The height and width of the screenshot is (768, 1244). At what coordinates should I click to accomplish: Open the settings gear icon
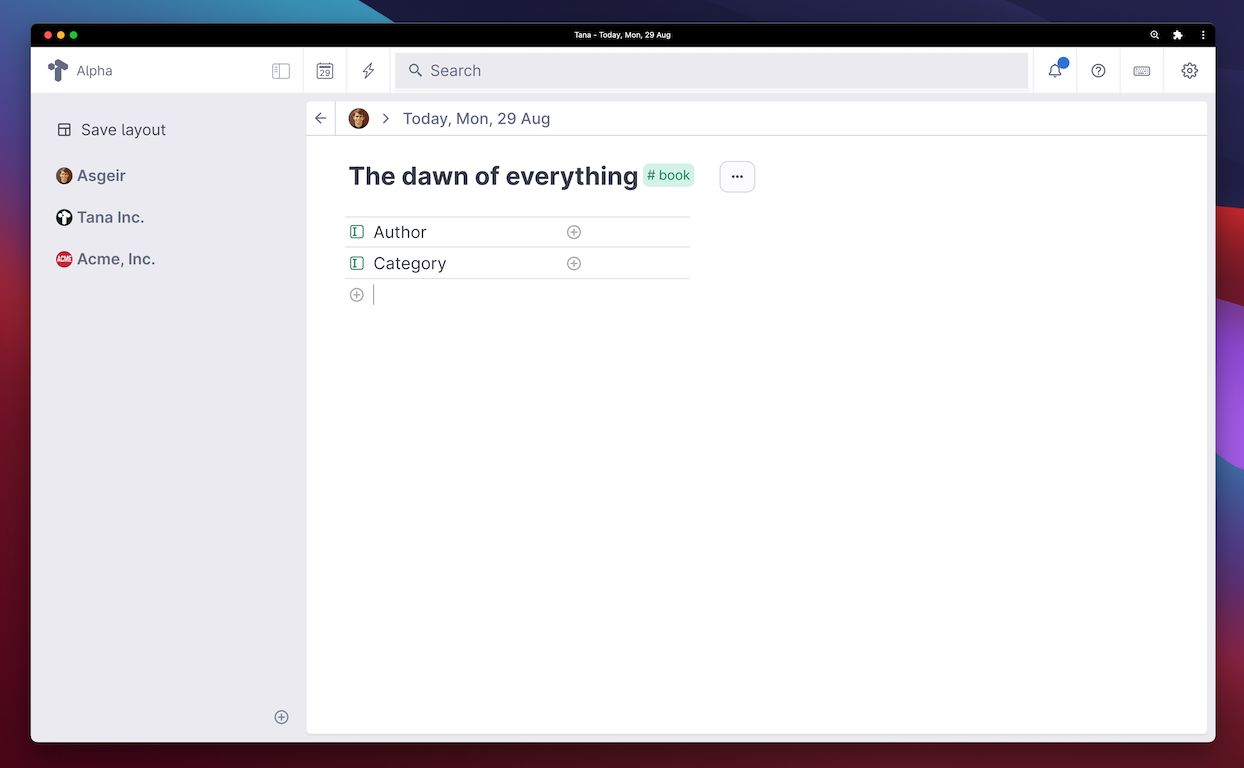(1189, 71)
